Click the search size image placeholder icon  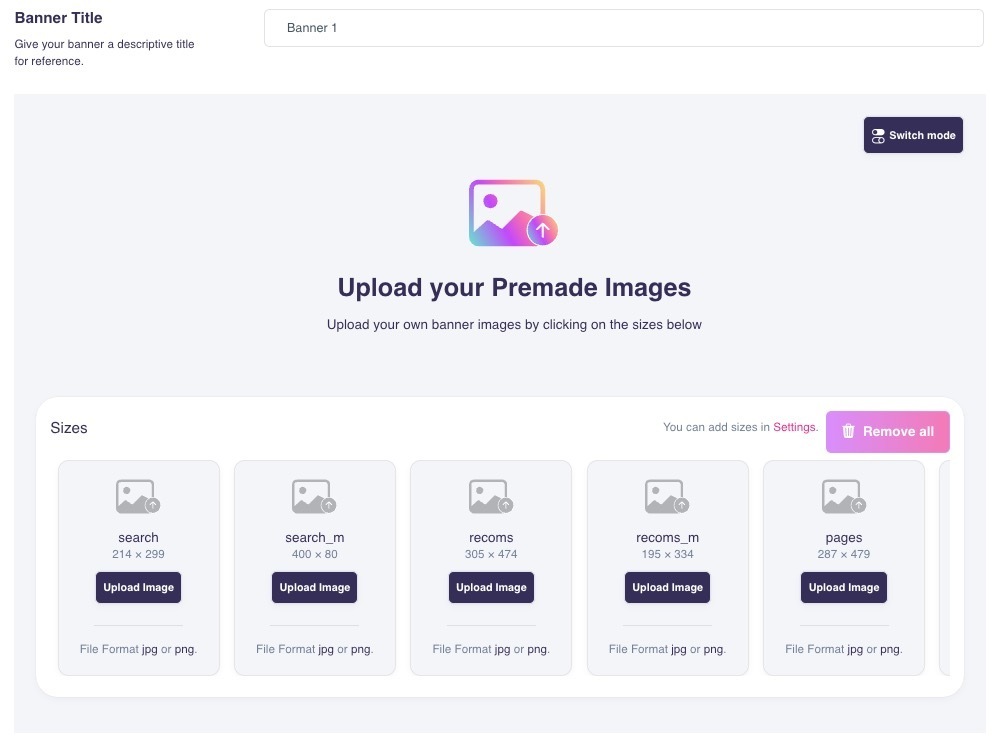point(138,497)
